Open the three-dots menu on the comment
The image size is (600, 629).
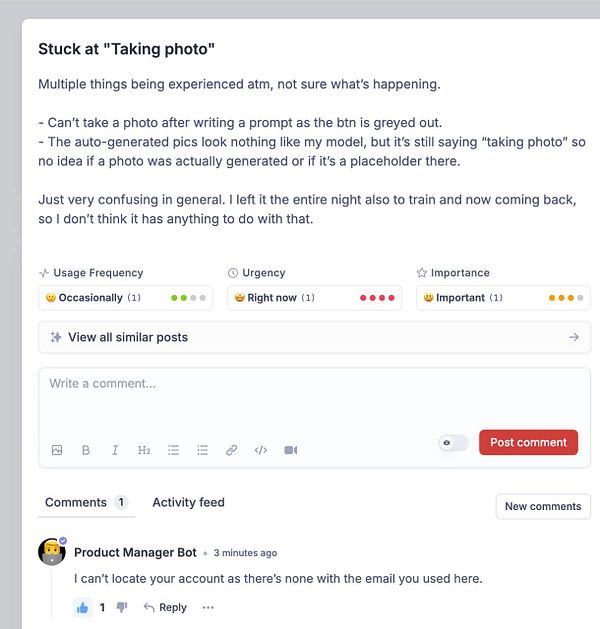point(208,607)
